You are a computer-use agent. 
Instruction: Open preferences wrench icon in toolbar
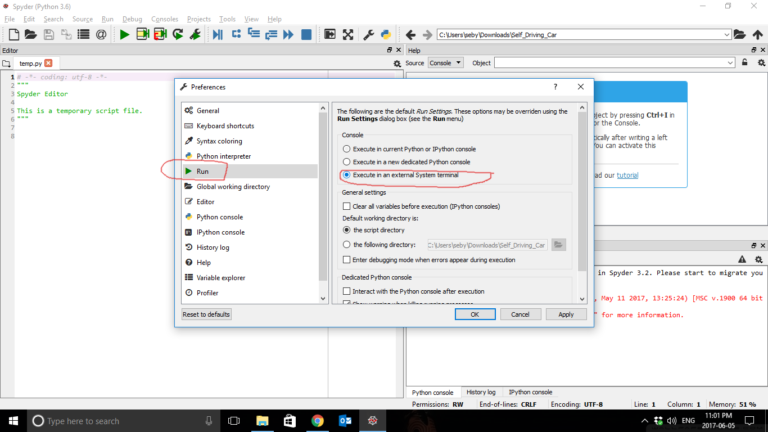click(x=368, y=34)
